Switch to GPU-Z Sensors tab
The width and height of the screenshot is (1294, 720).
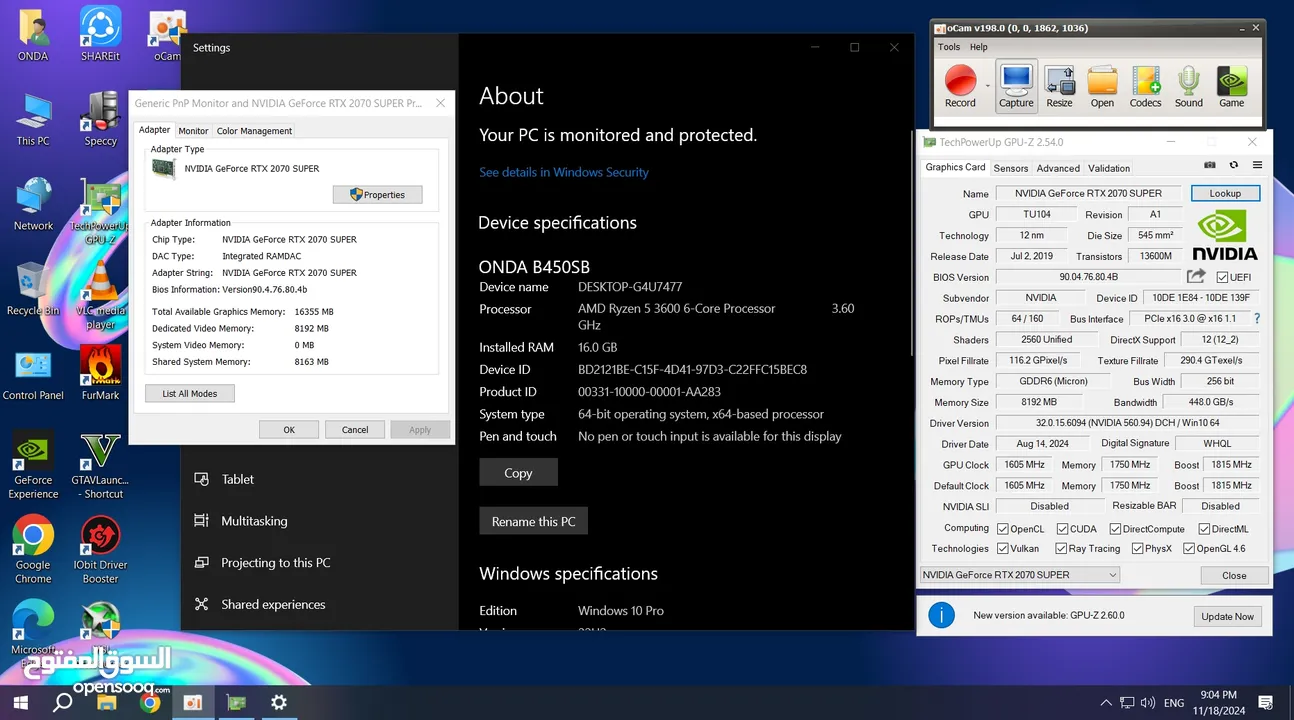(x=1010, y=168)
